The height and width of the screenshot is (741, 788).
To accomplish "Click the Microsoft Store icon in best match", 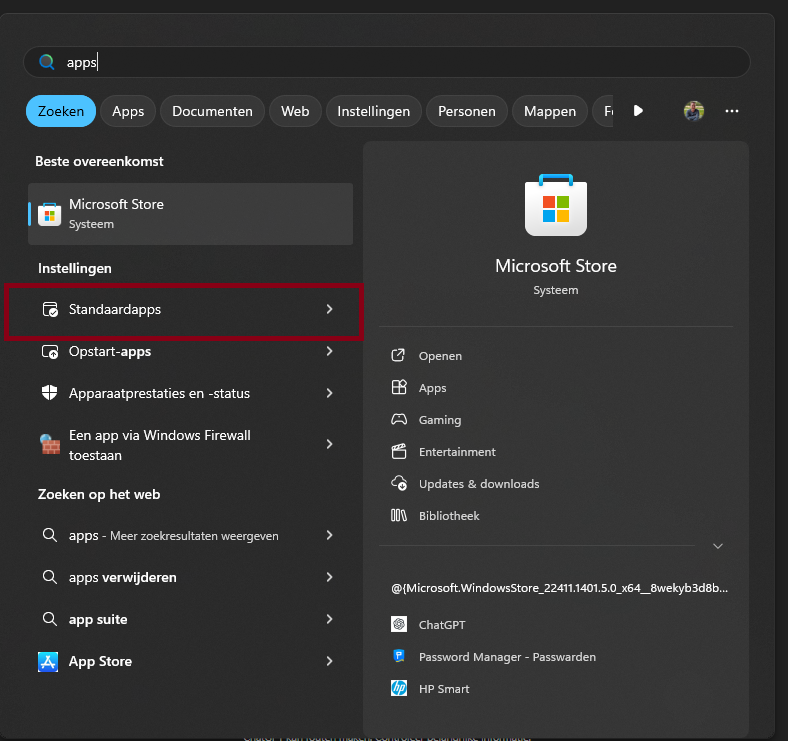I will pyautogui.click(x=50, y=215).
